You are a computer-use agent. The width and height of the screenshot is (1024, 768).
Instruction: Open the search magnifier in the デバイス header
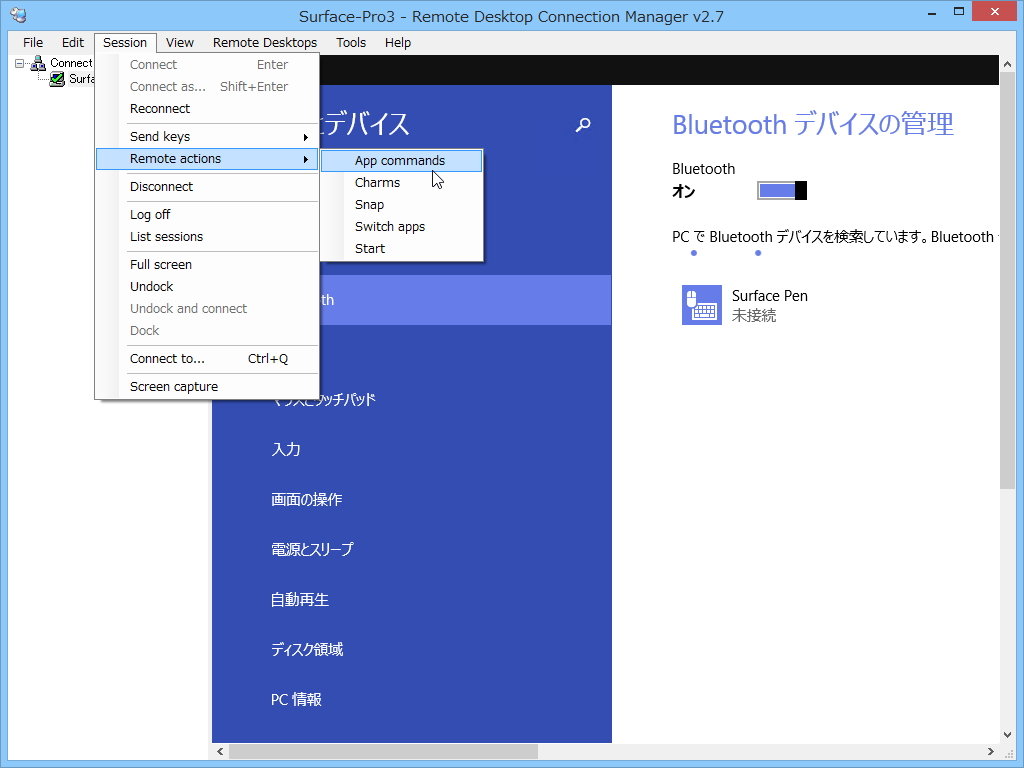(x=583, y=126)
